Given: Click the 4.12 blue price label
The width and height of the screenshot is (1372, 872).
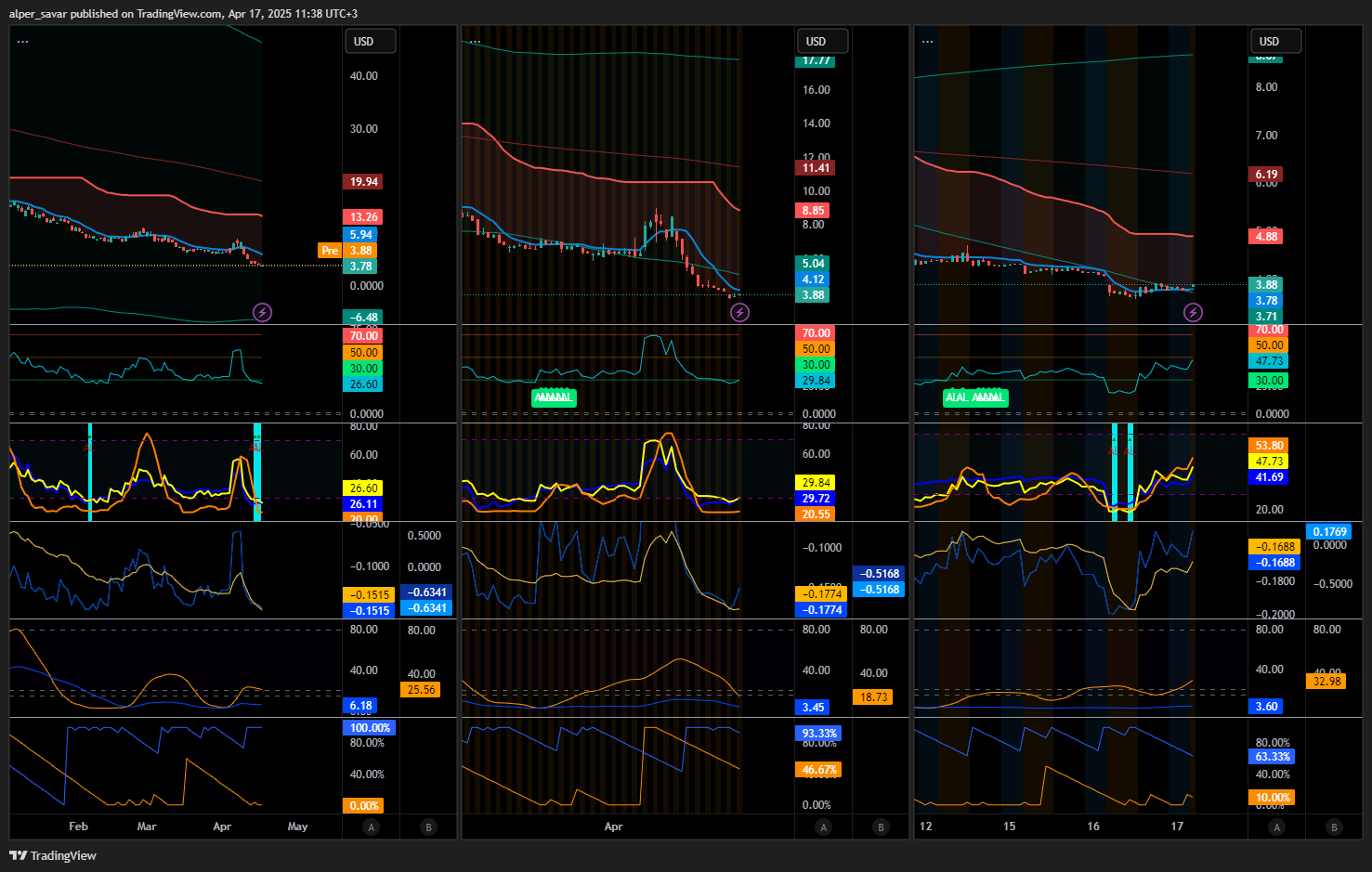Looking at the screenshot, I should tap(813, 280).
